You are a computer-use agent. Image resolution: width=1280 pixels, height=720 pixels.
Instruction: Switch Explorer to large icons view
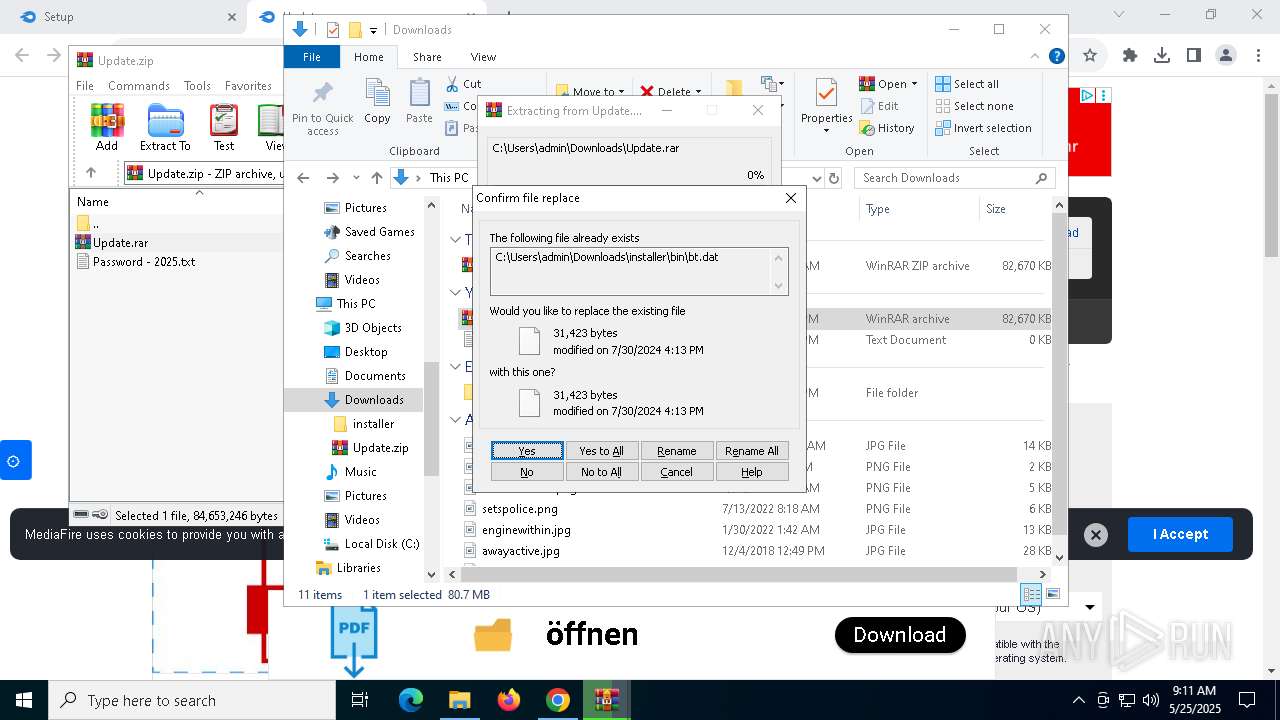coord(1052,594)
